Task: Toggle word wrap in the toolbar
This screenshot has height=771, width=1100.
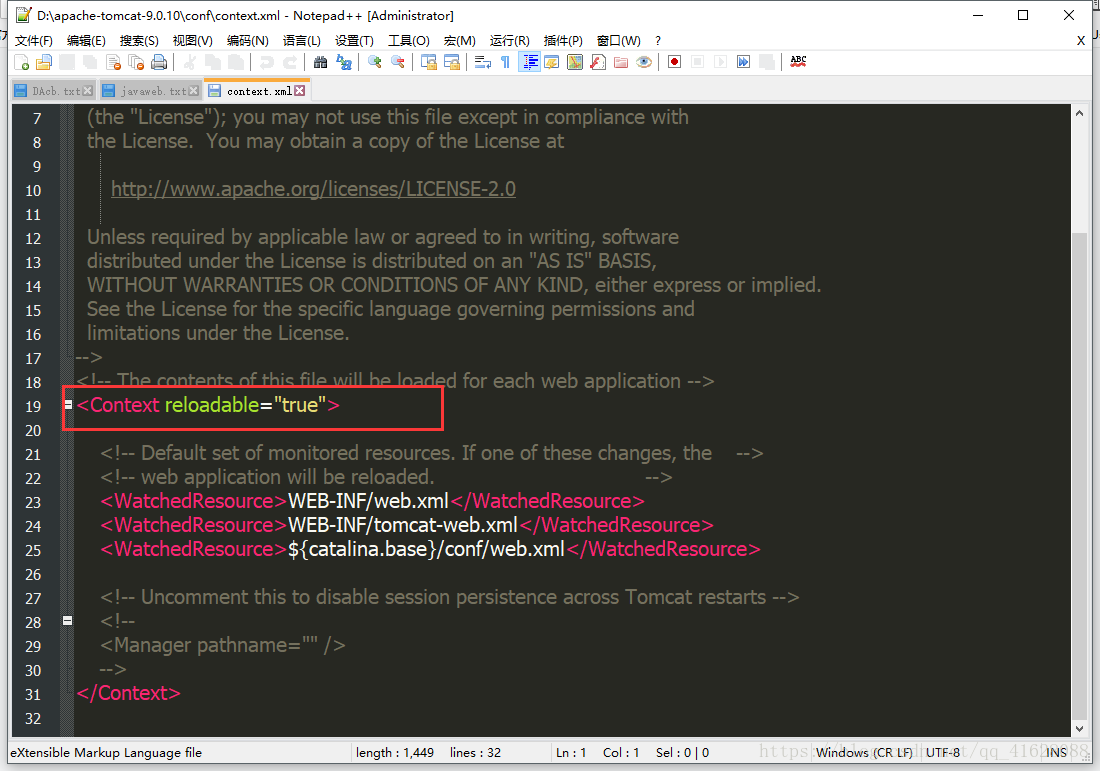Action: click(x=483, y=62)
